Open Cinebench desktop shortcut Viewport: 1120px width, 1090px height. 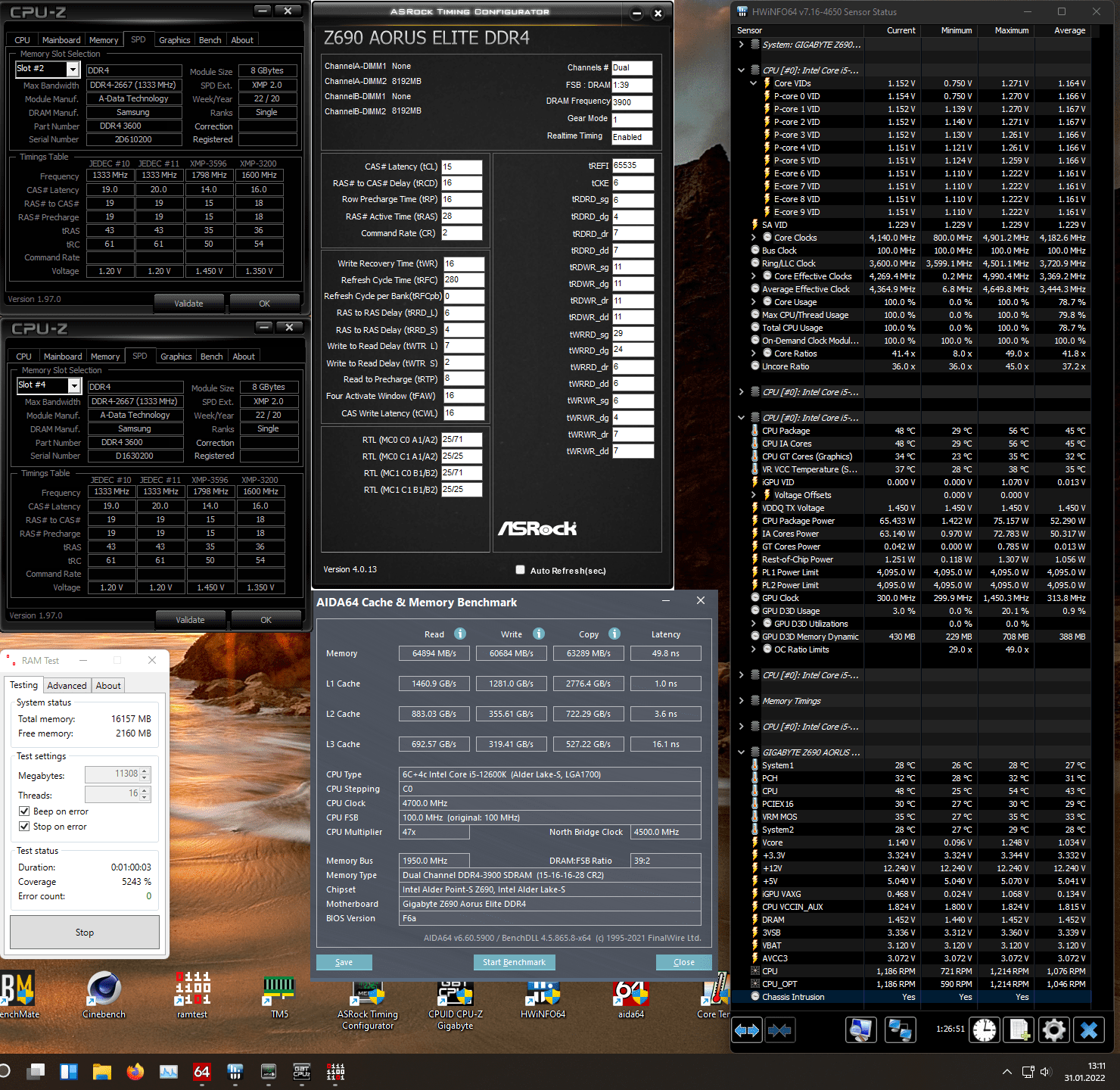pyautogui.click(x=104, y=995)
